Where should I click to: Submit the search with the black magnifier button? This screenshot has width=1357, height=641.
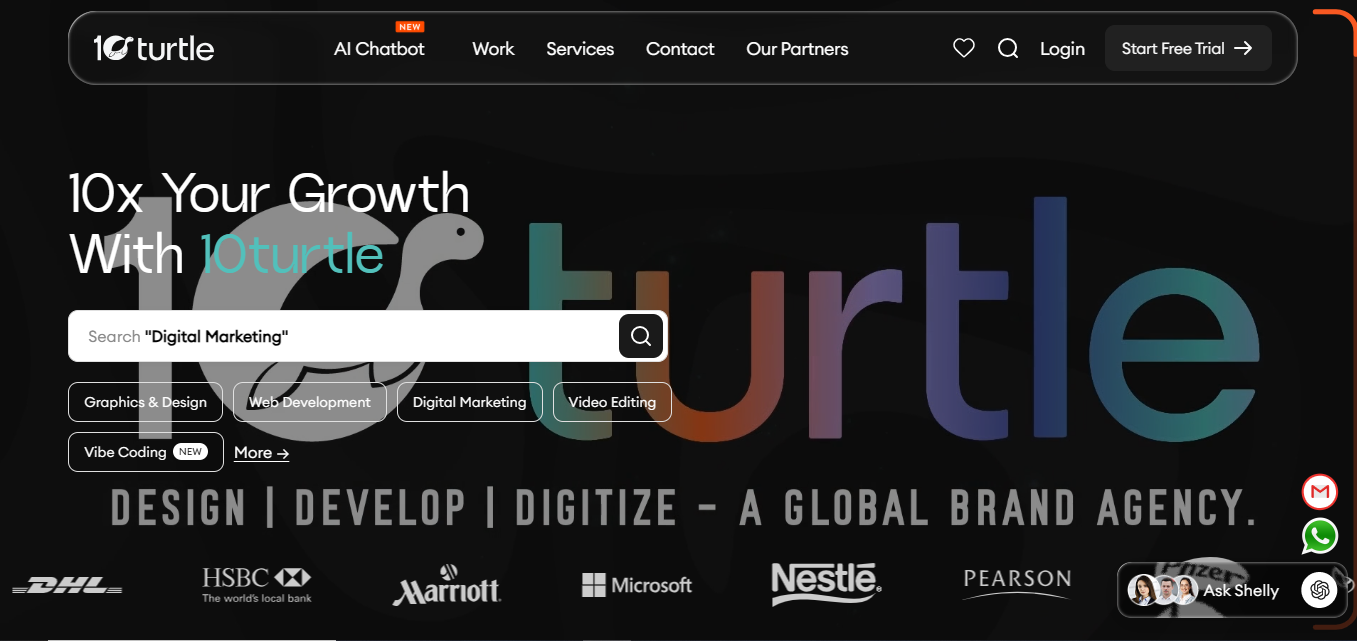(641, 336)
